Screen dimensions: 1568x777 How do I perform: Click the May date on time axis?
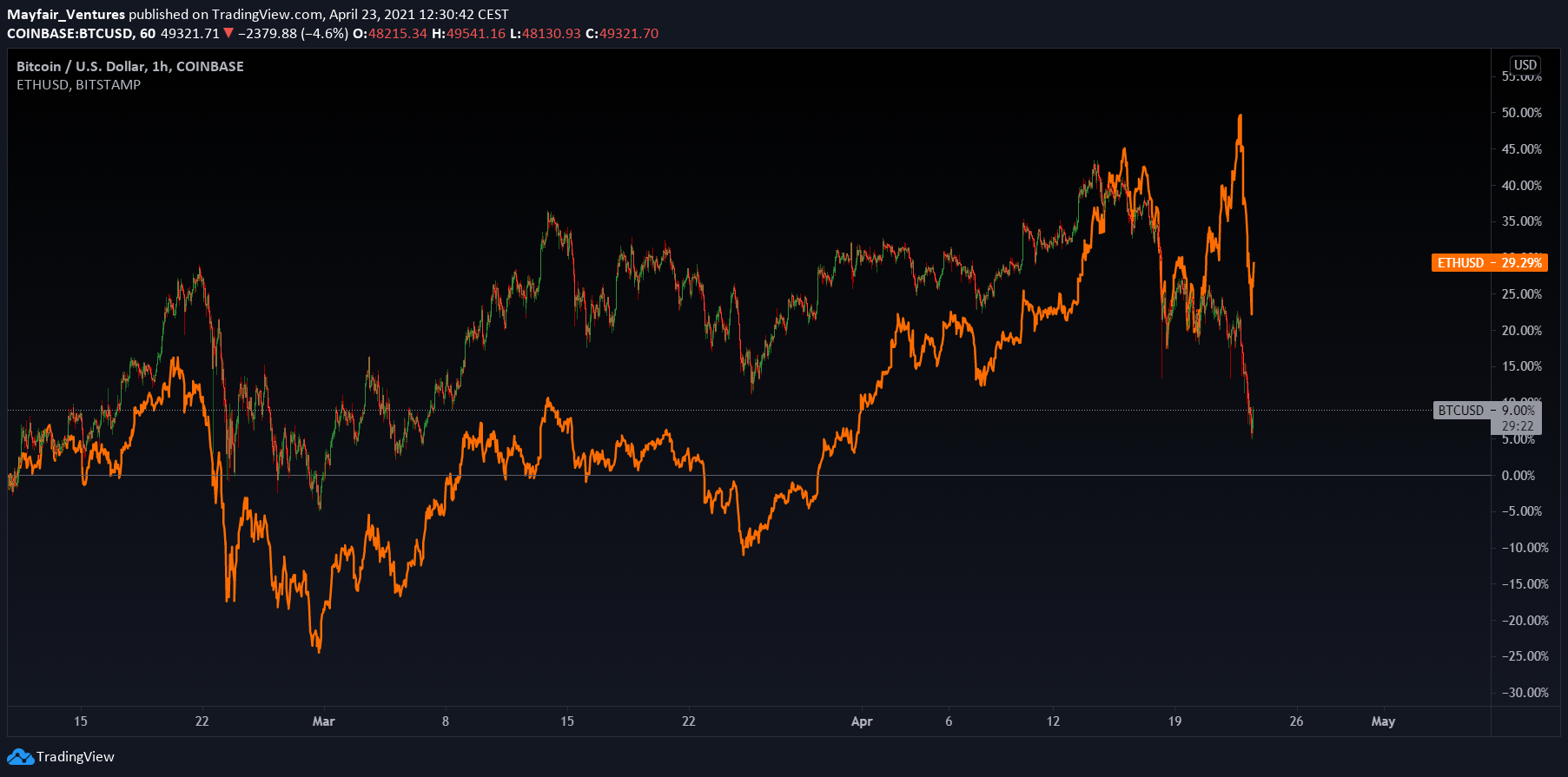1383,721
